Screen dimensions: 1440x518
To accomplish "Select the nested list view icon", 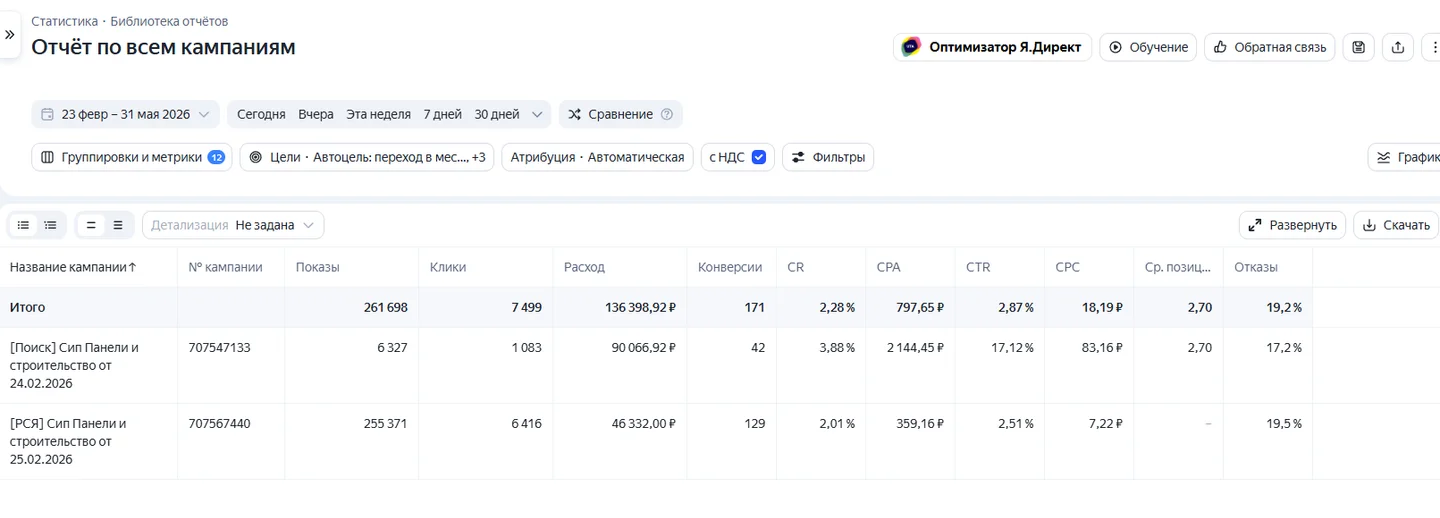I will 50,225.
